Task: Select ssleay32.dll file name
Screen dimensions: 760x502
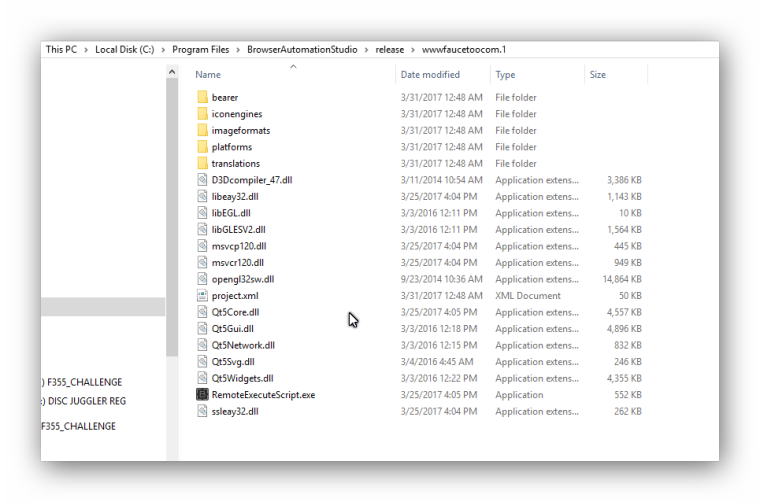Action: click(235, 411)
